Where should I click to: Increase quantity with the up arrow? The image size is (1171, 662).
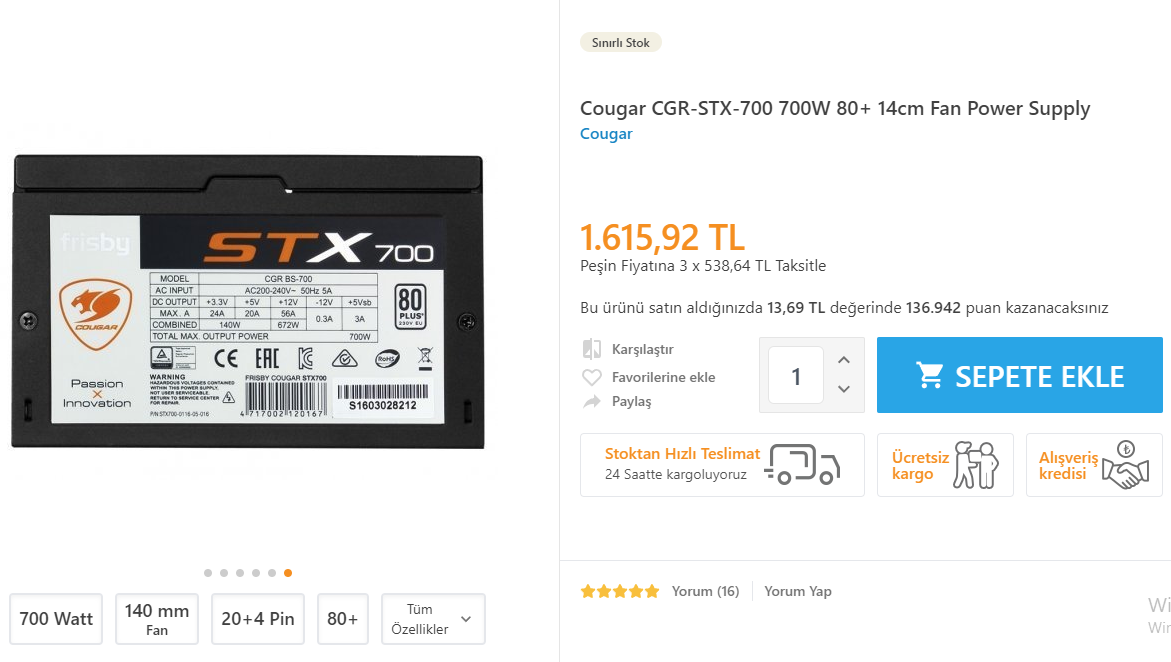click(844, 360)
